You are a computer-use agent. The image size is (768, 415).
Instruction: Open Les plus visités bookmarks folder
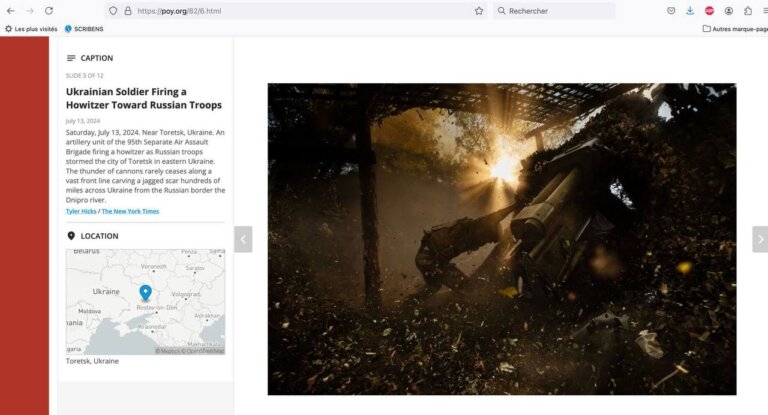click(31, 29)
